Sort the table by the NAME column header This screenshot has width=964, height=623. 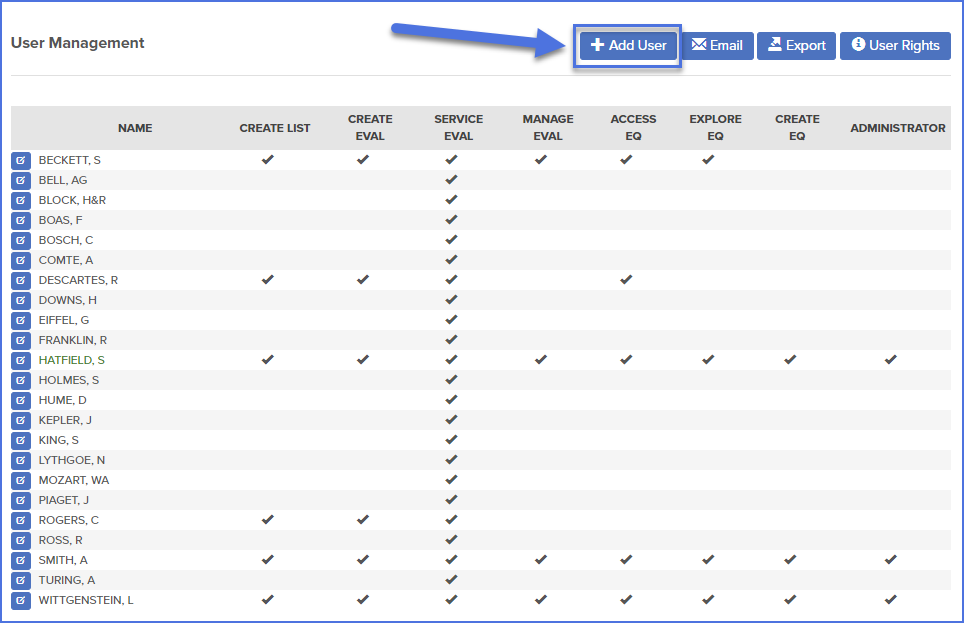tap(134, 128)
